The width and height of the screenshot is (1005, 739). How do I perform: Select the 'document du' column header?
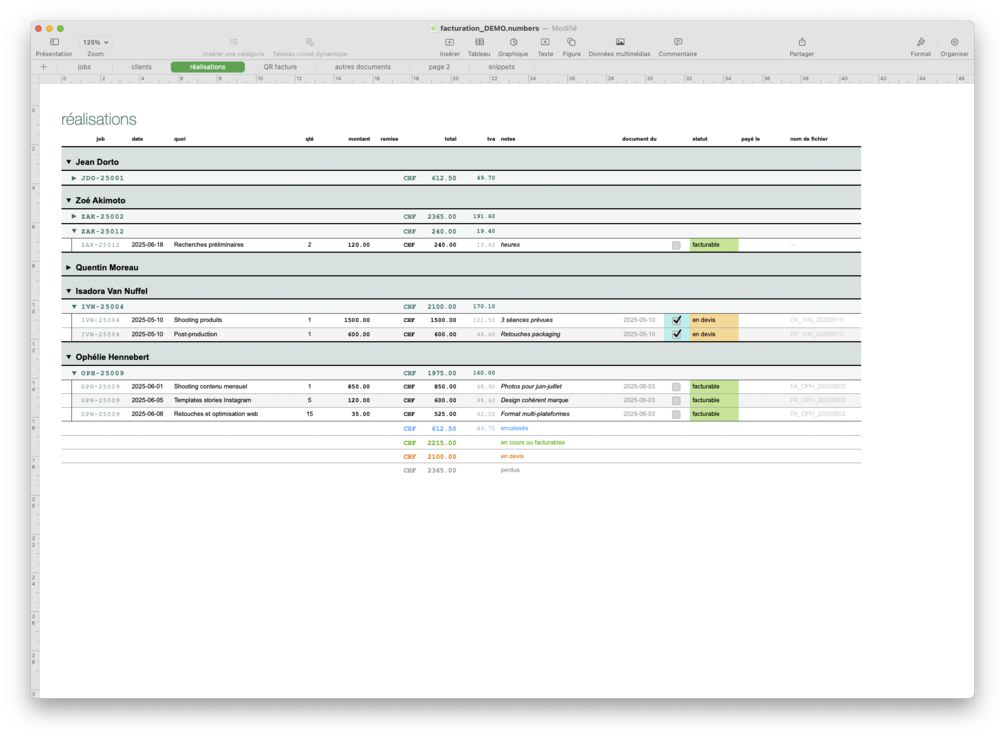coord(639,138)
